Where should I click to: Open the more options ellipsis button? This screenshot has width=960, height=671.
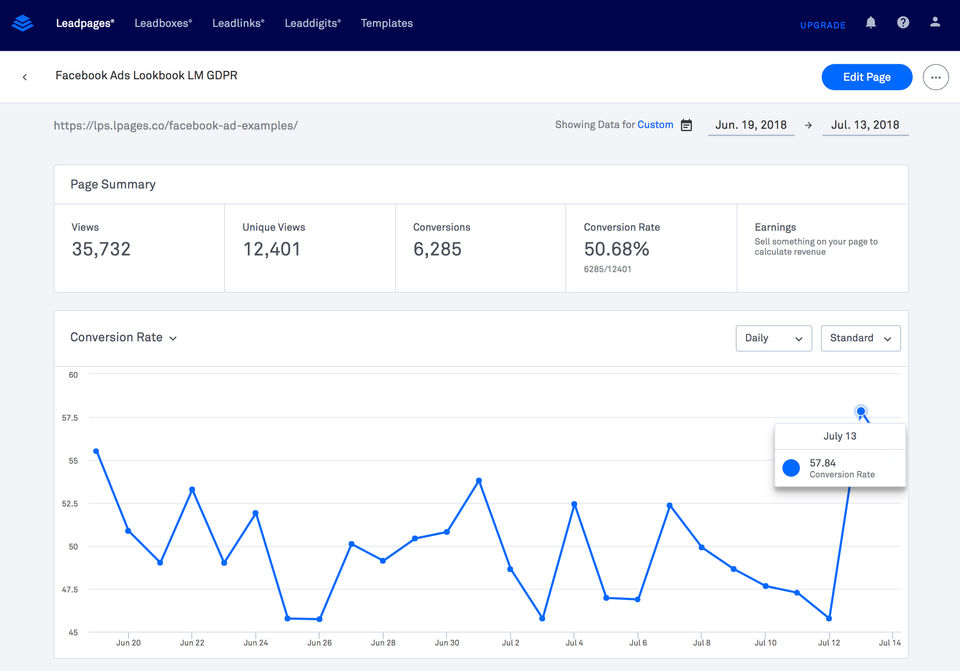point(936,77)
